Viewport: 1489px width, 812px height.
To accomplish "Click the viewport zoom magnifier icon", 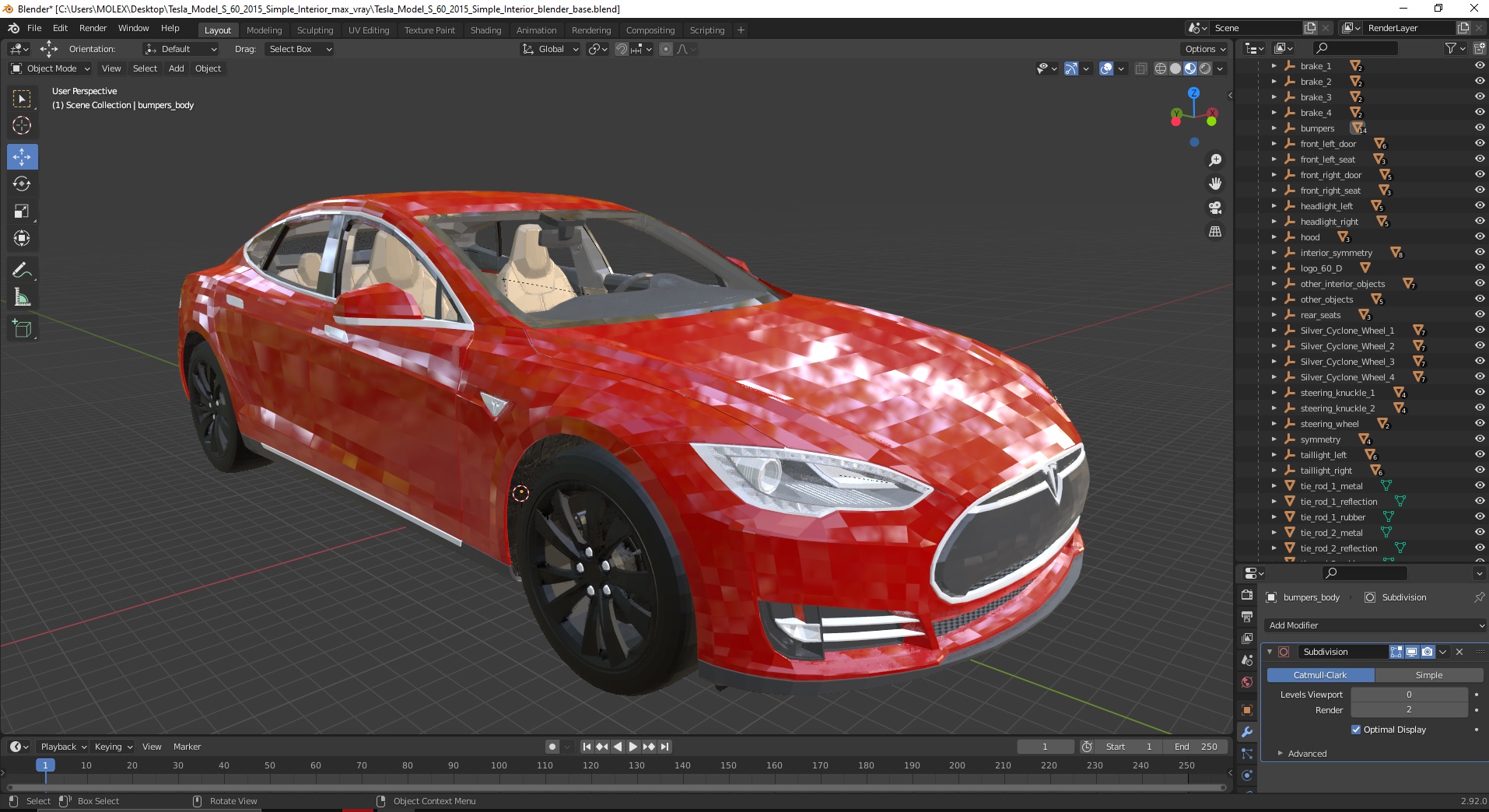I will (x=1215, y=160).
